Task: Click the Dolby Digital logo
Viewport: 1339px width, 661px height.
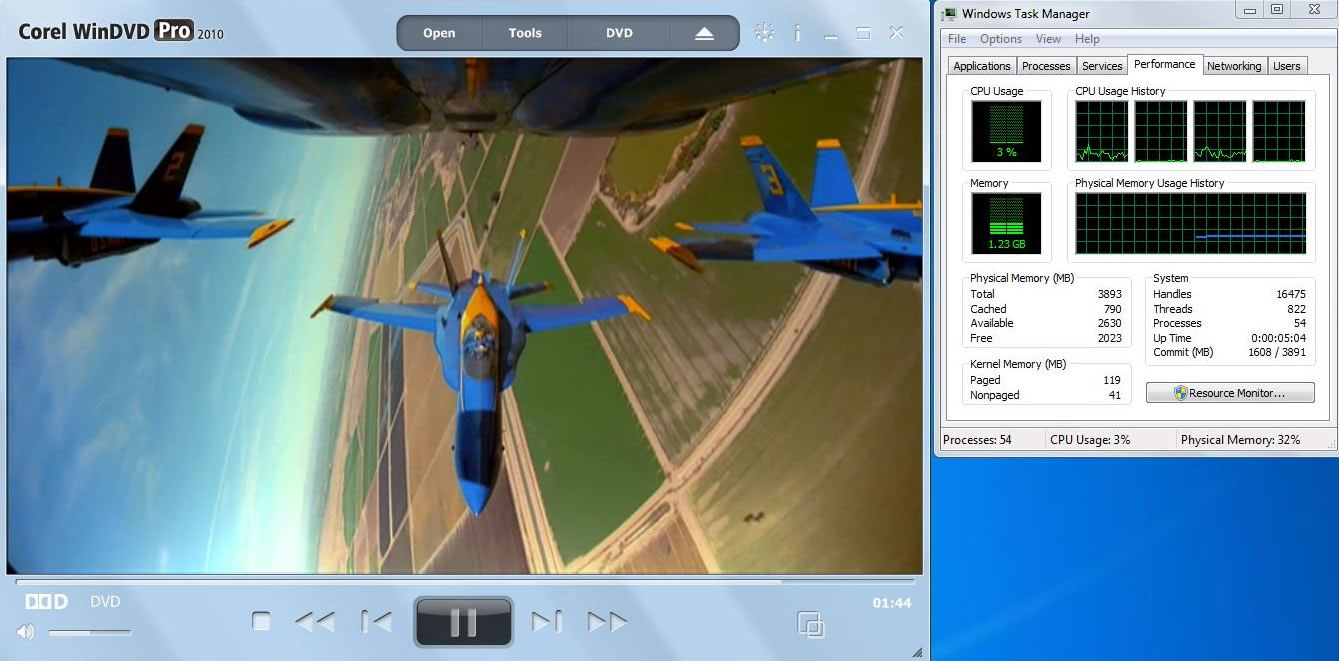Action: (x=46, y=602)
